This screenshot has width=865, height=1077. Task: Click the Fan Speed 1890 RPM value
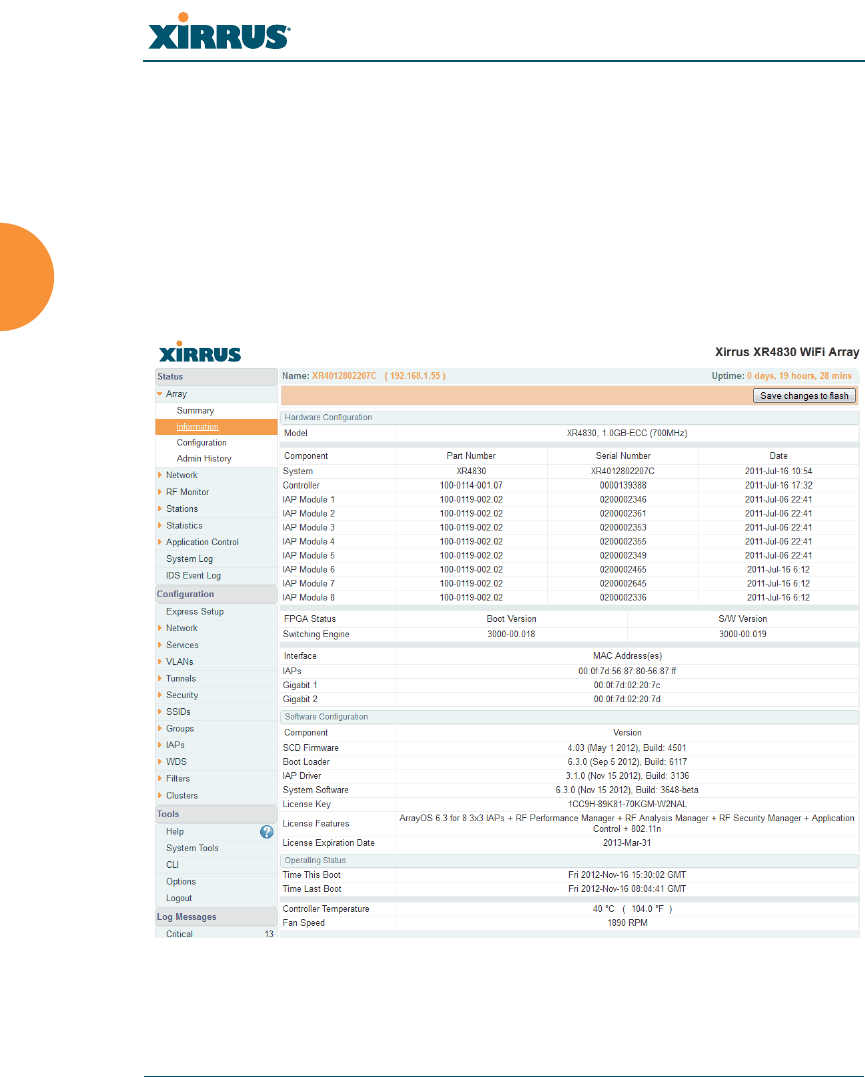click(x=627, y=923)
